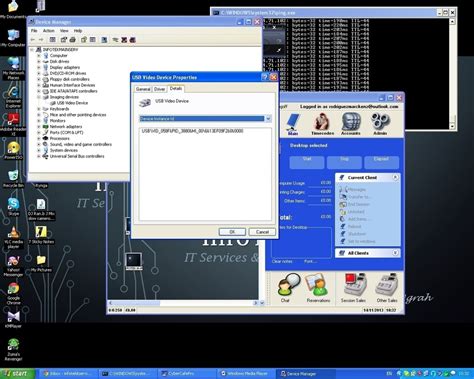The image size is (474, 379).
Task: Select Ports (COM & LPT) tree entry
Action: (x=66, y=132)
